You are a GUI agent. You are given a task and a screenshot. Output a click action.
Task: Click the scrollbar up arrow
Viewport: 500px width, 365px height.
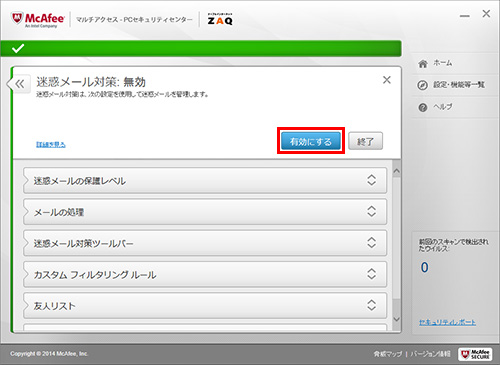pyautogui.click(x=396, y=171)
